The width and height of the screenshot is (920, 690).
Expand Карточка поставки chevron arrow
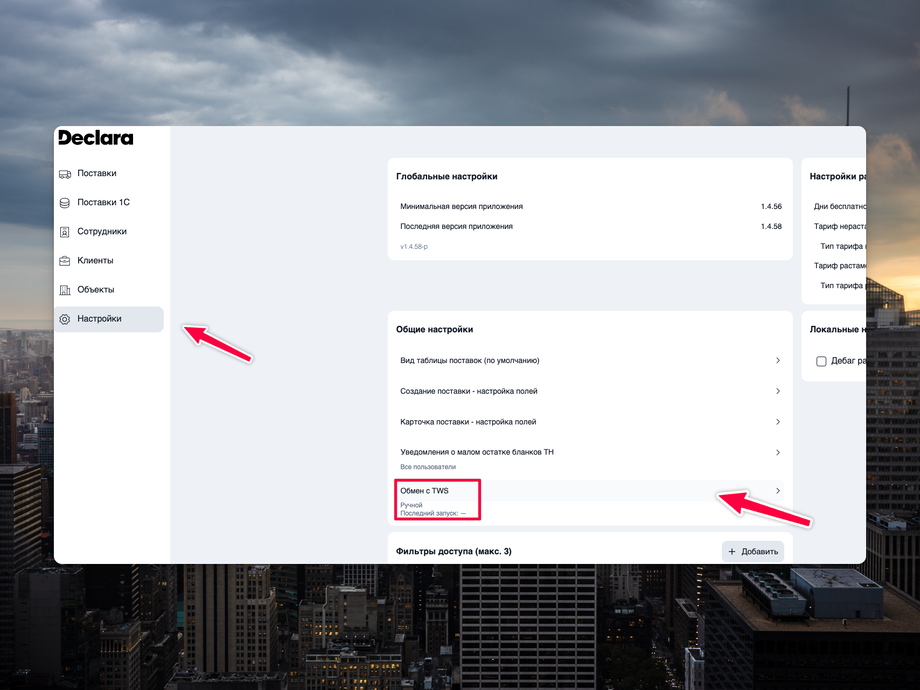778,422
